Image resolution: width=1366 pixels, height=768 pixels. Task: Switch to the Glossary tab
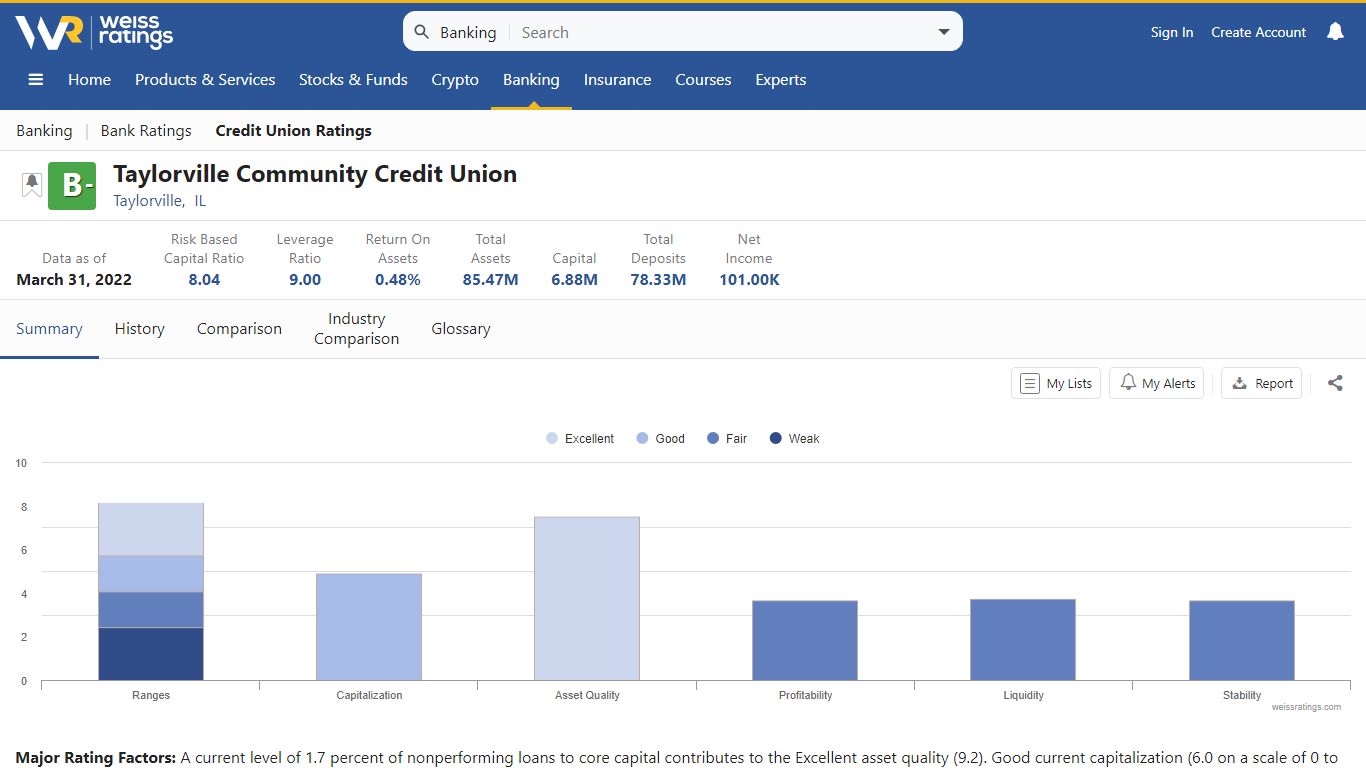pos(461,329)
